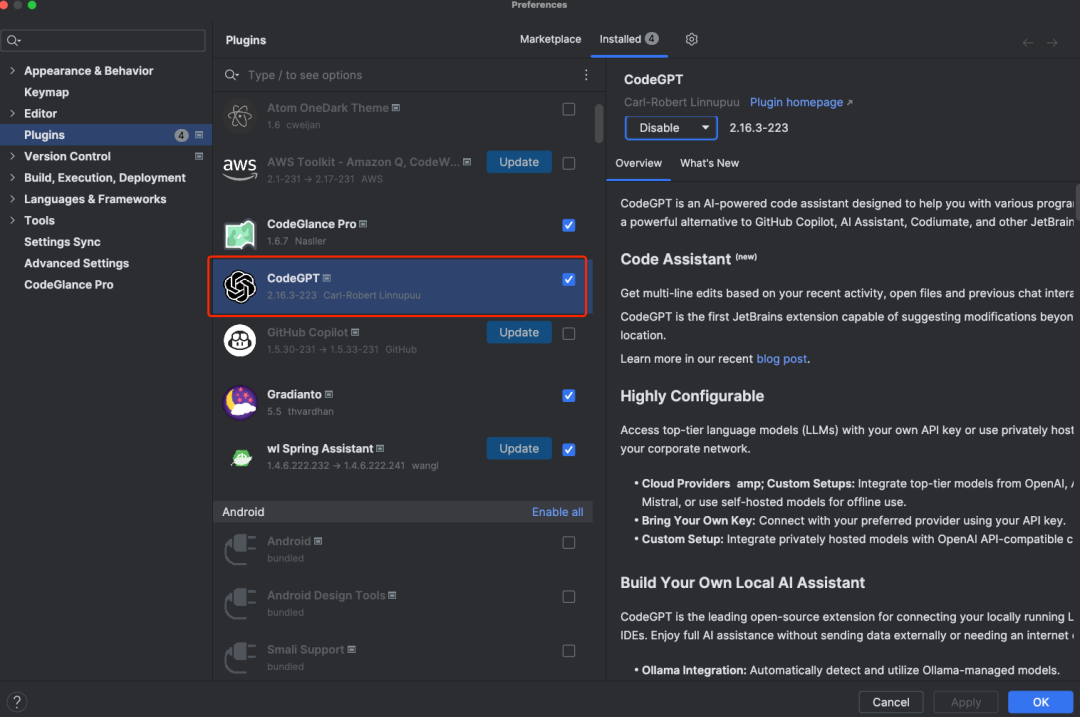The height and width of the screenshot is (717, 1080).
Task: Expand the Editor settings section
Action: click(12, 113)
